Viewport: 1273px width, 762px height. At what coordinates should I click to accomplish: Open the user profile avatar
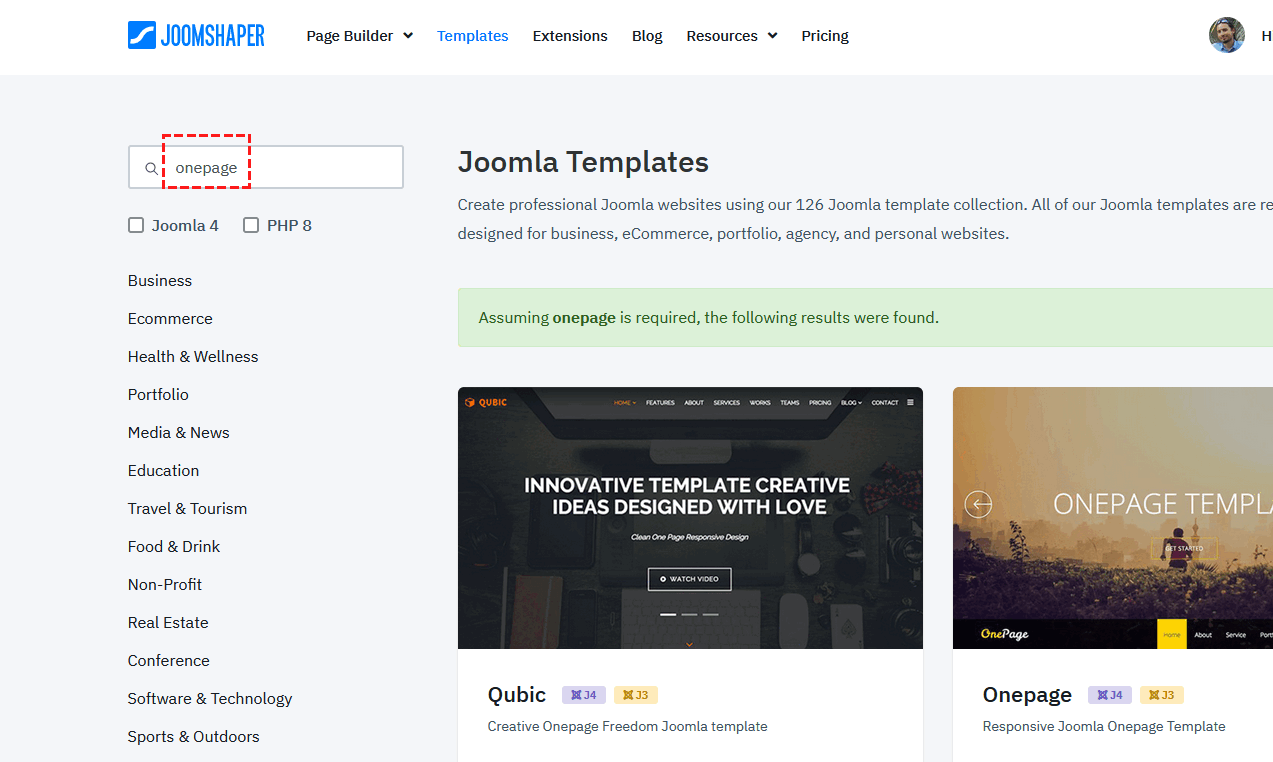click(x=1226, y=35)
